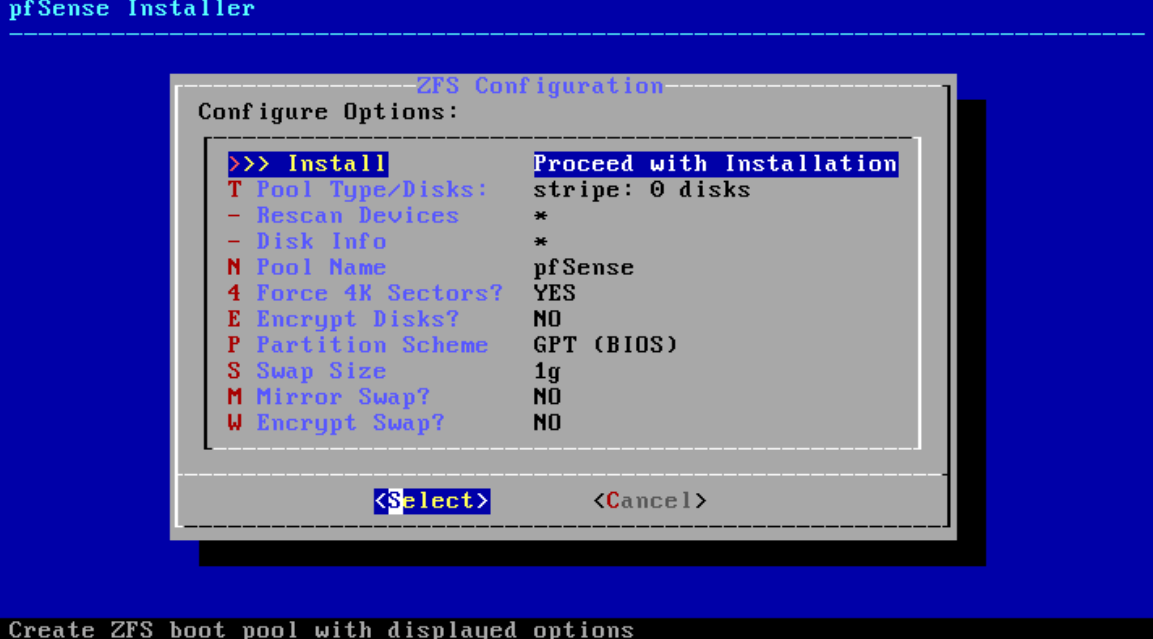Click the 1g swap size value
Image resolution: width=1153 pixels, height=639 pixels.
pos(547,371)
